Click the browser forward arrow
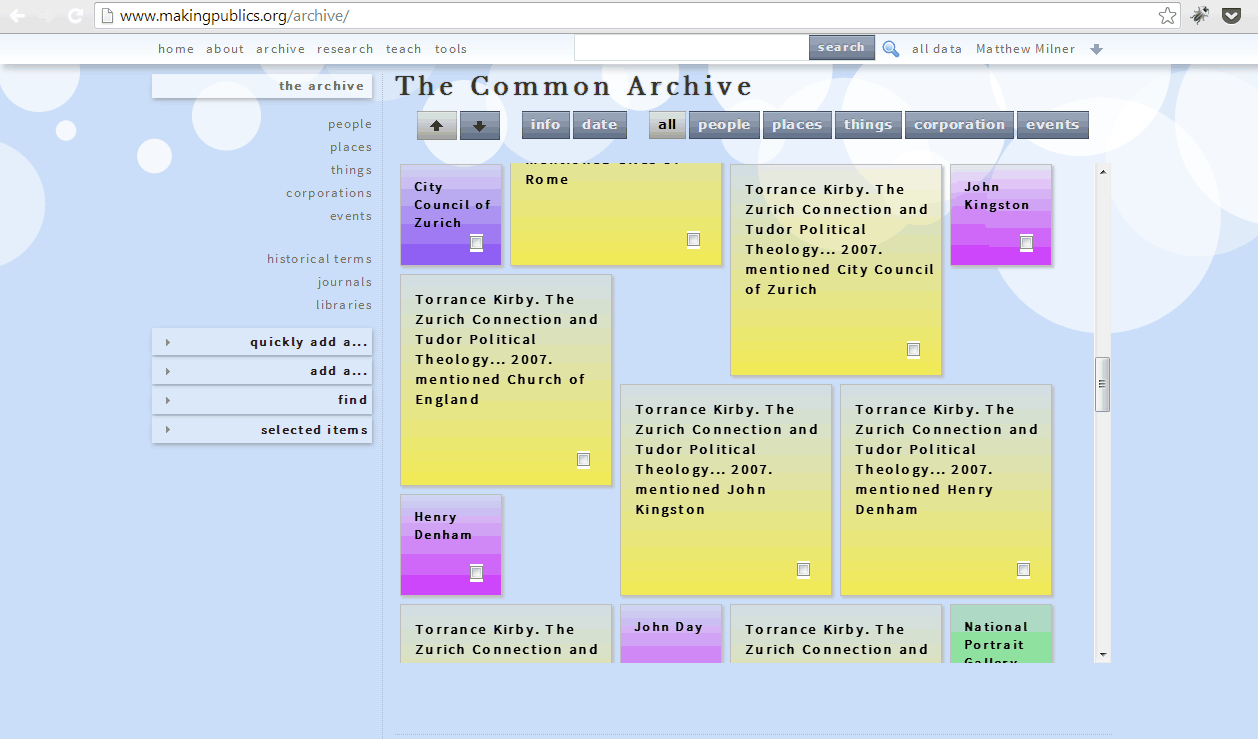1258x739 pixels. pyautogui.click(x=45, y=15)
